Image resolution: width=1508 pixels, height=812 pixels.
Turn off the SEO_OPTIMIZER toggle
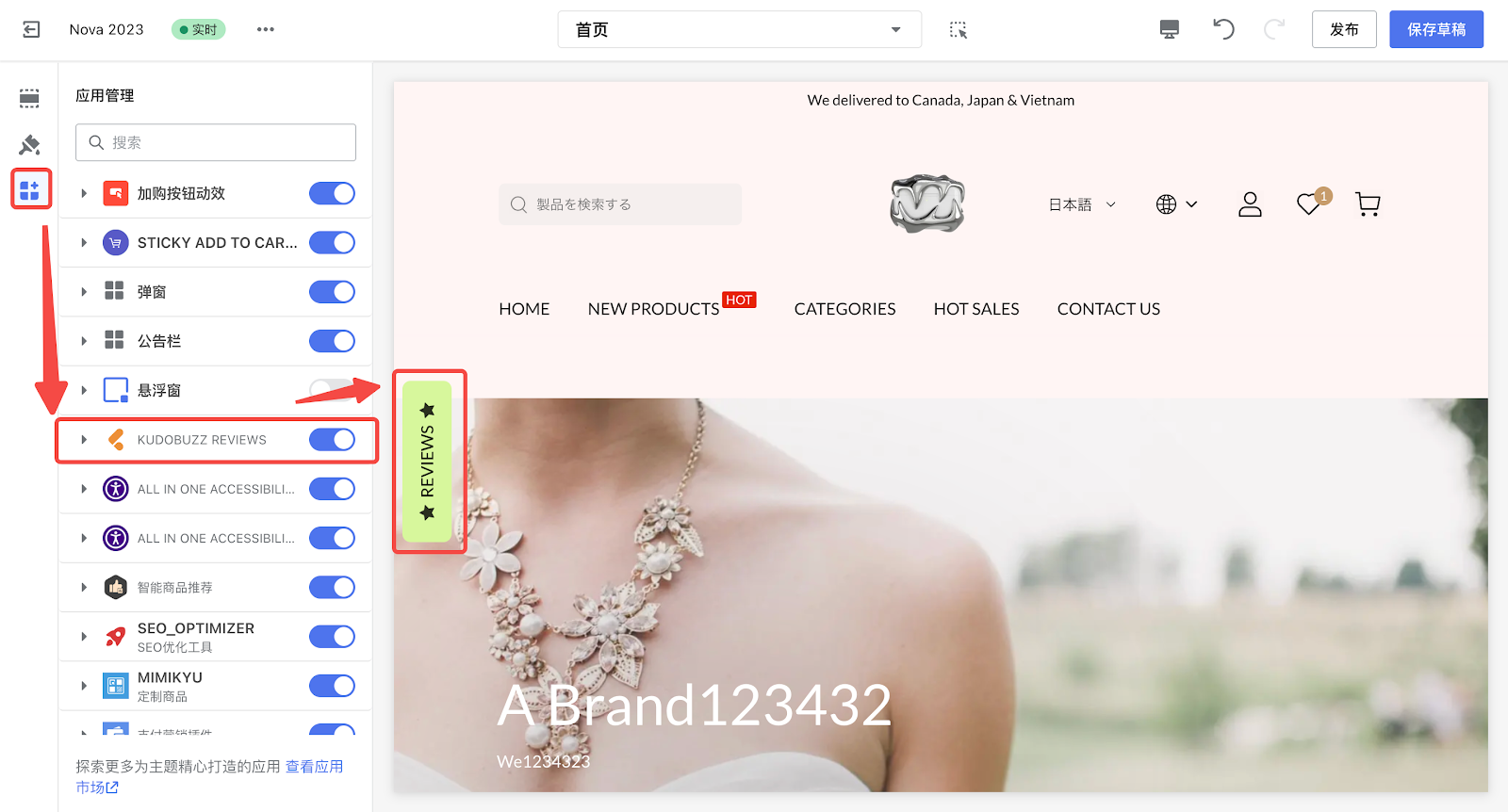click(x=332, y=637)
